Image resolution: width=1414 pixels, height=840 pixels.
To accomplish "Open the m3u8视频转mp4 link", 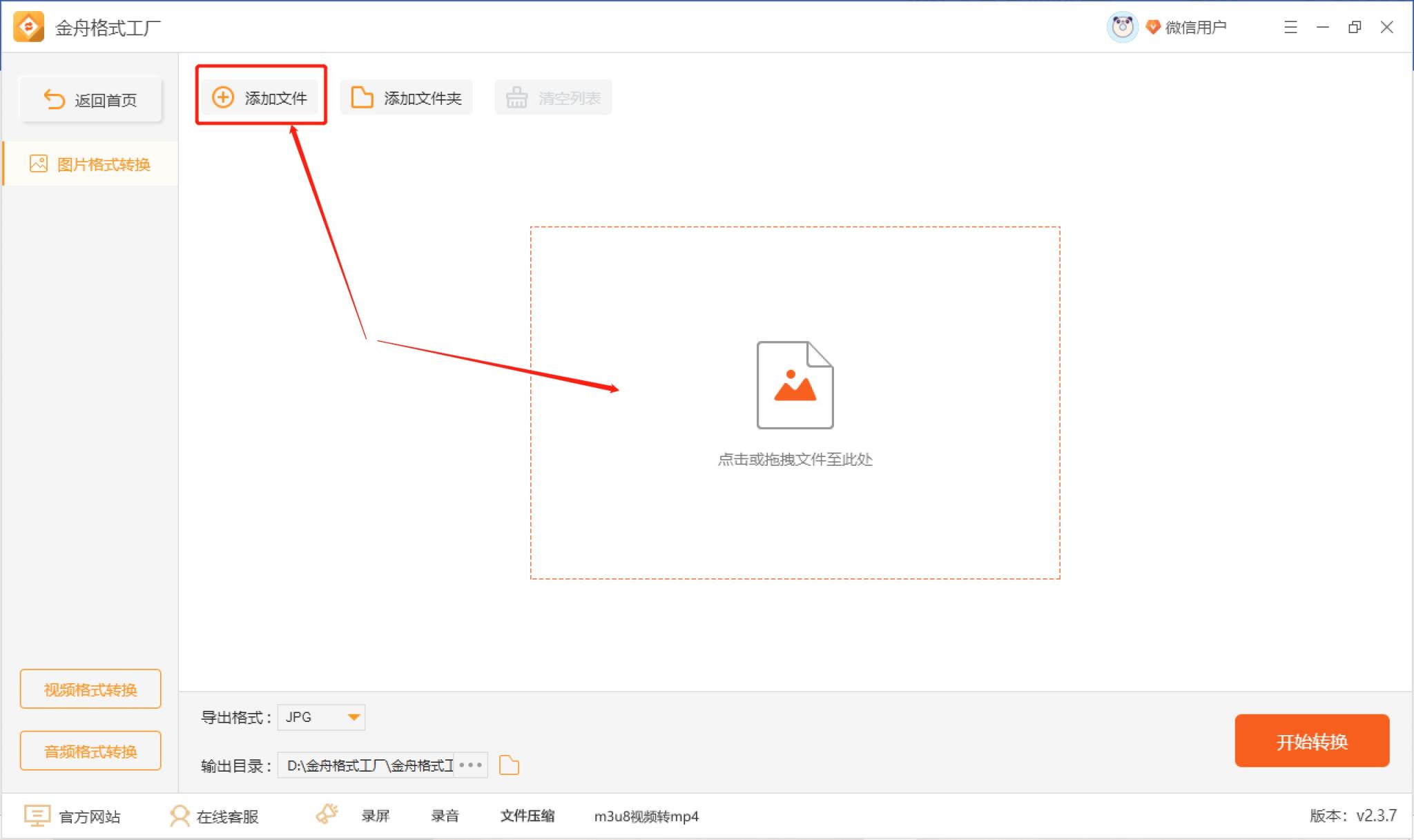I will 646,816.
